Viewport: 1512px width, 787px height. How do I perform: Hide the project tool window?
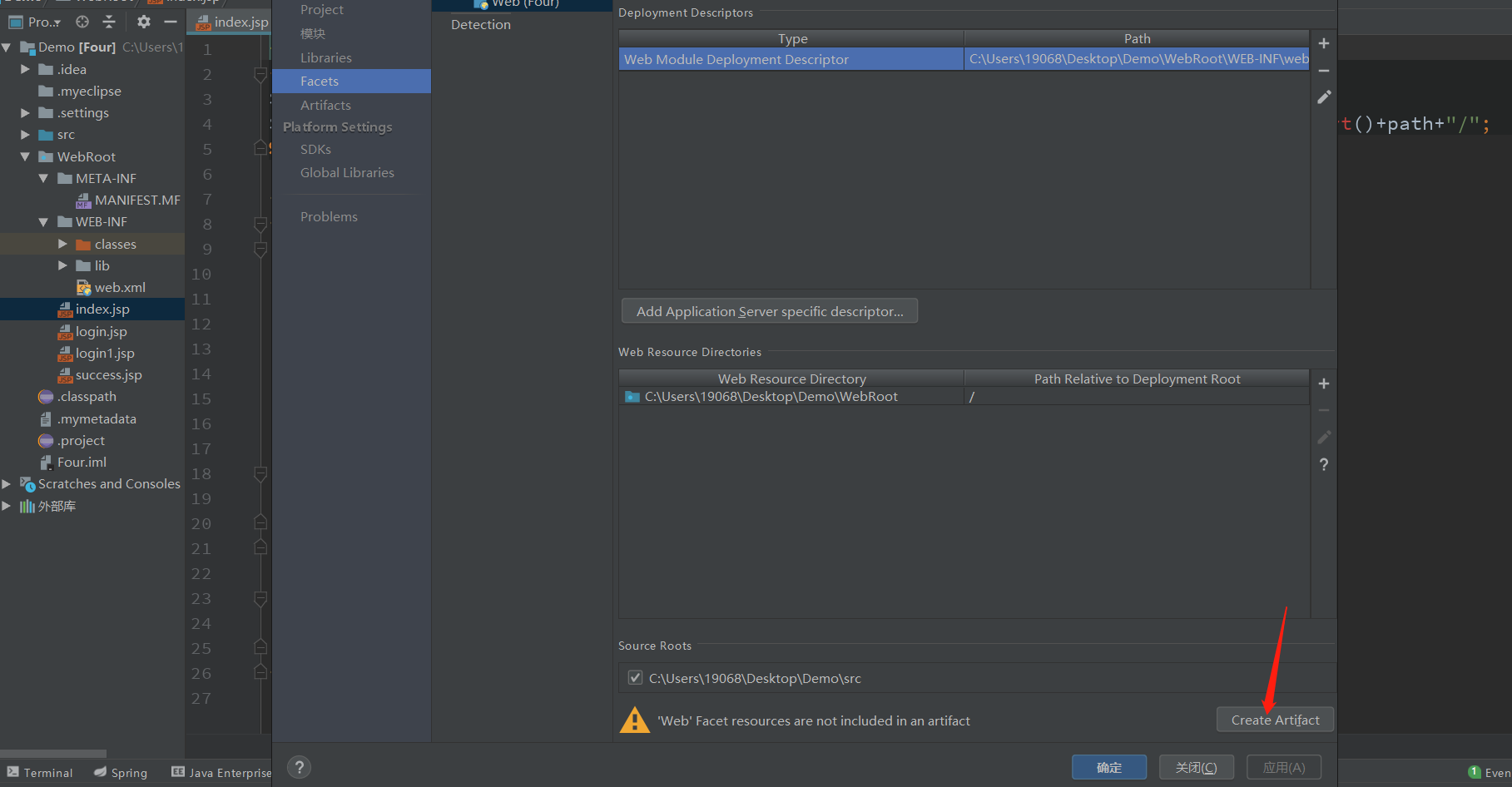tap(171, 22)
